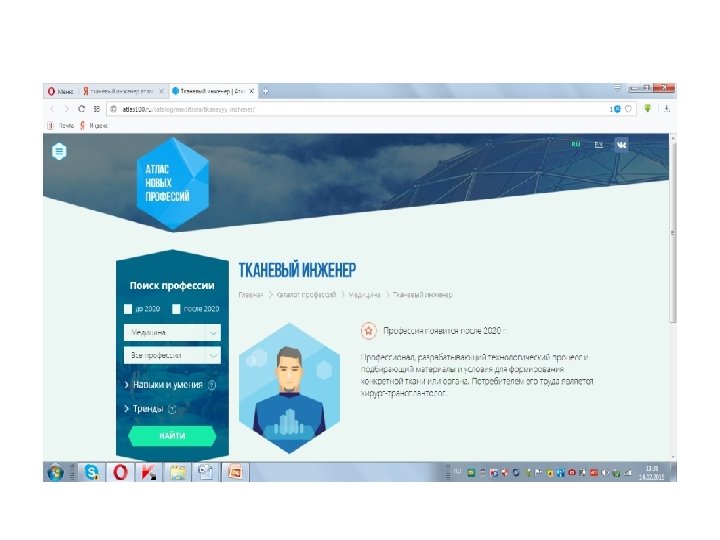Viewport: 720px width, 540px height.
Task: Show help icon next to Тренды
Action: click(172, 409)
